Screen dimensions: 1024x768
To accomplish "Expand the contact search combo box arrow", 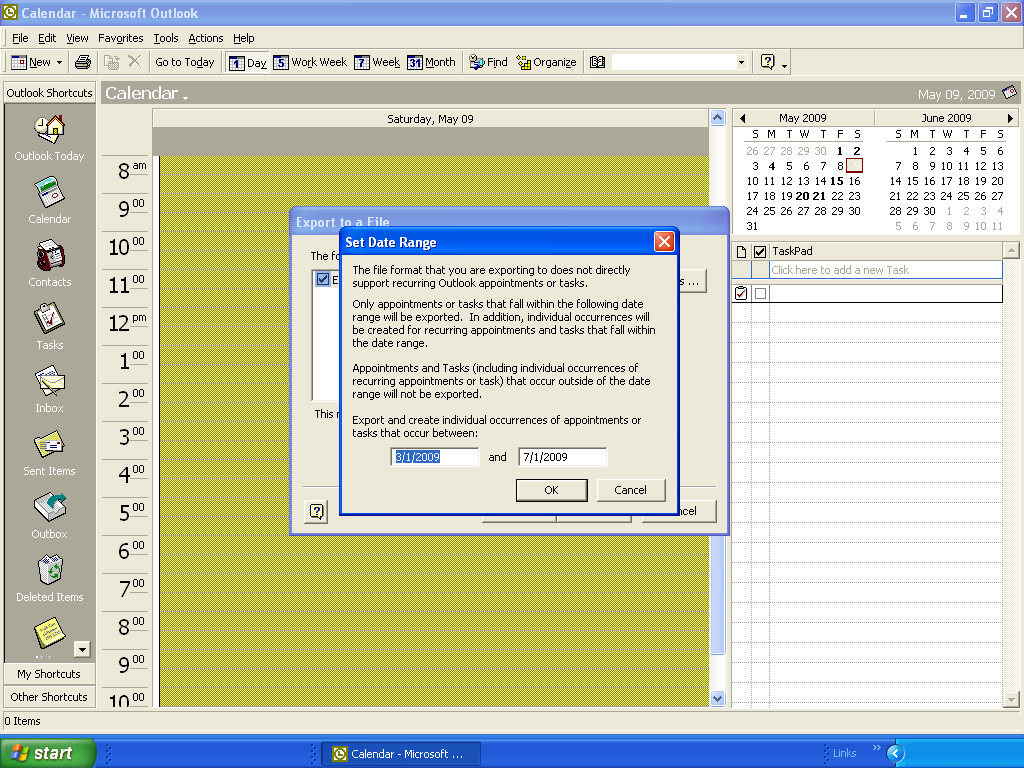I will tap(741, 62).
